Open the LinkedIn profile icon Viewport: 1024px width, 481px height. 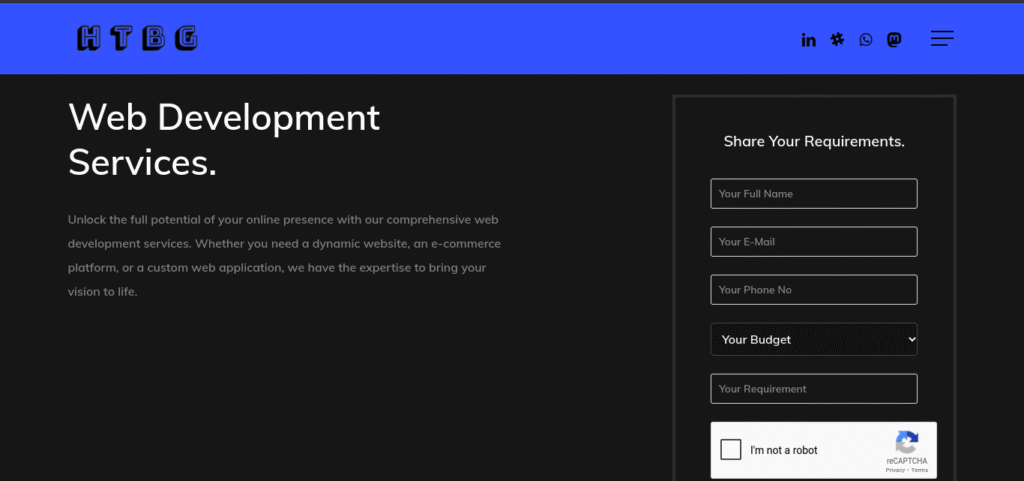tap(808, 40)
